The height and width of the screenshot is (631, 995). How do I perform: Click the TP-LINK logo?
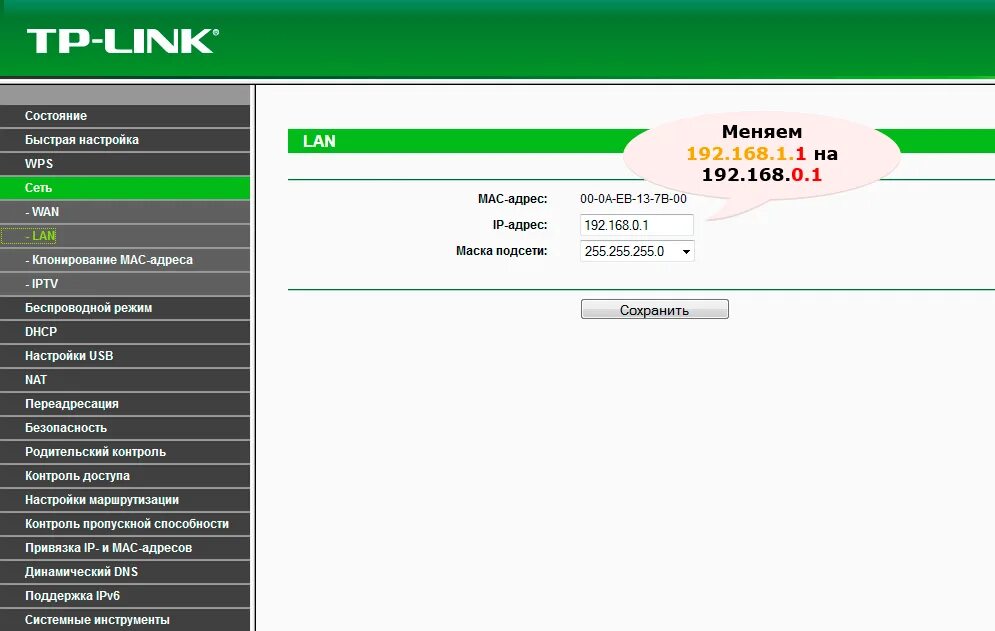pyautogui.click(x=122, y=41)
